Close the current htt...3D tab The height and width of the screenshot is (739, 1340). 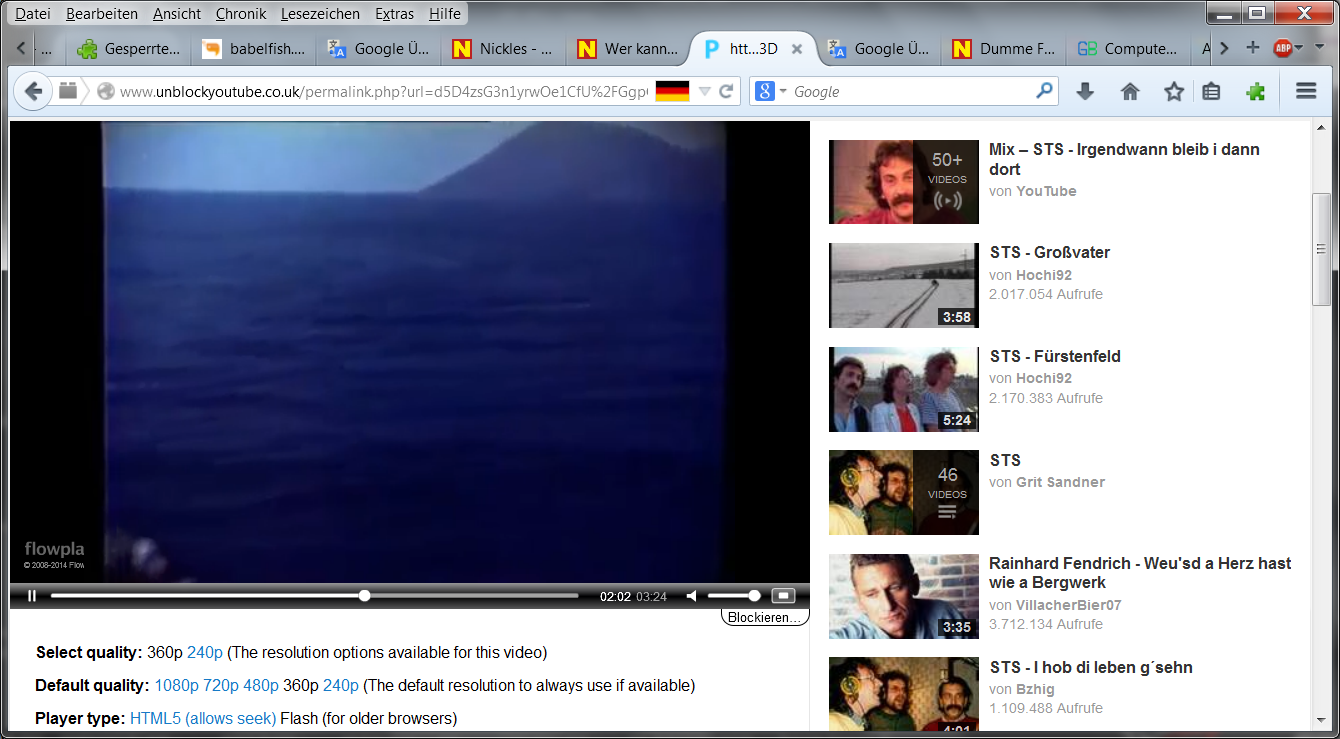tap(796, 49)
